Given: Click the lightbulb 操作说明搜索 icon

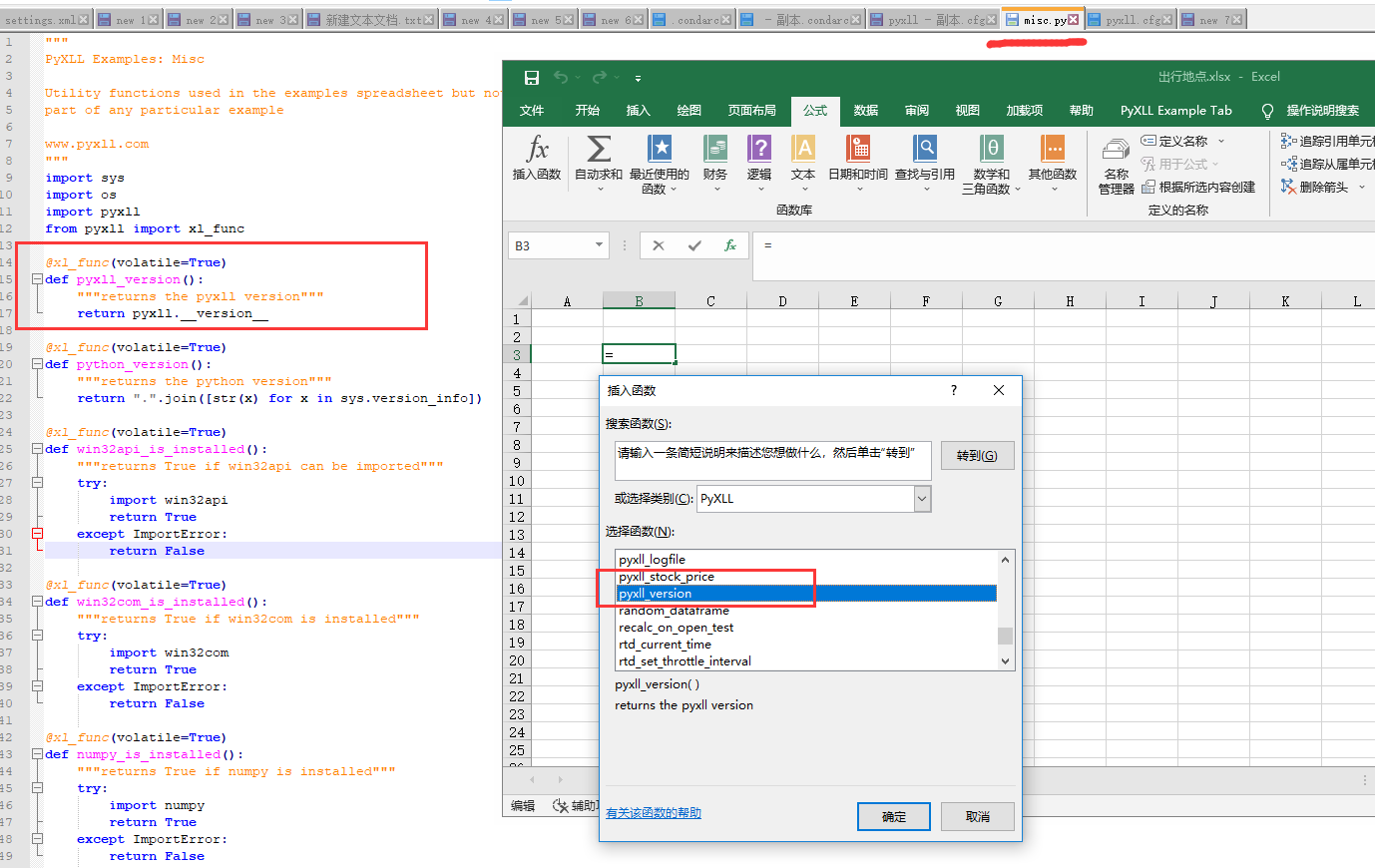Looking at the screenshot, I should [x=1267, y=111].
